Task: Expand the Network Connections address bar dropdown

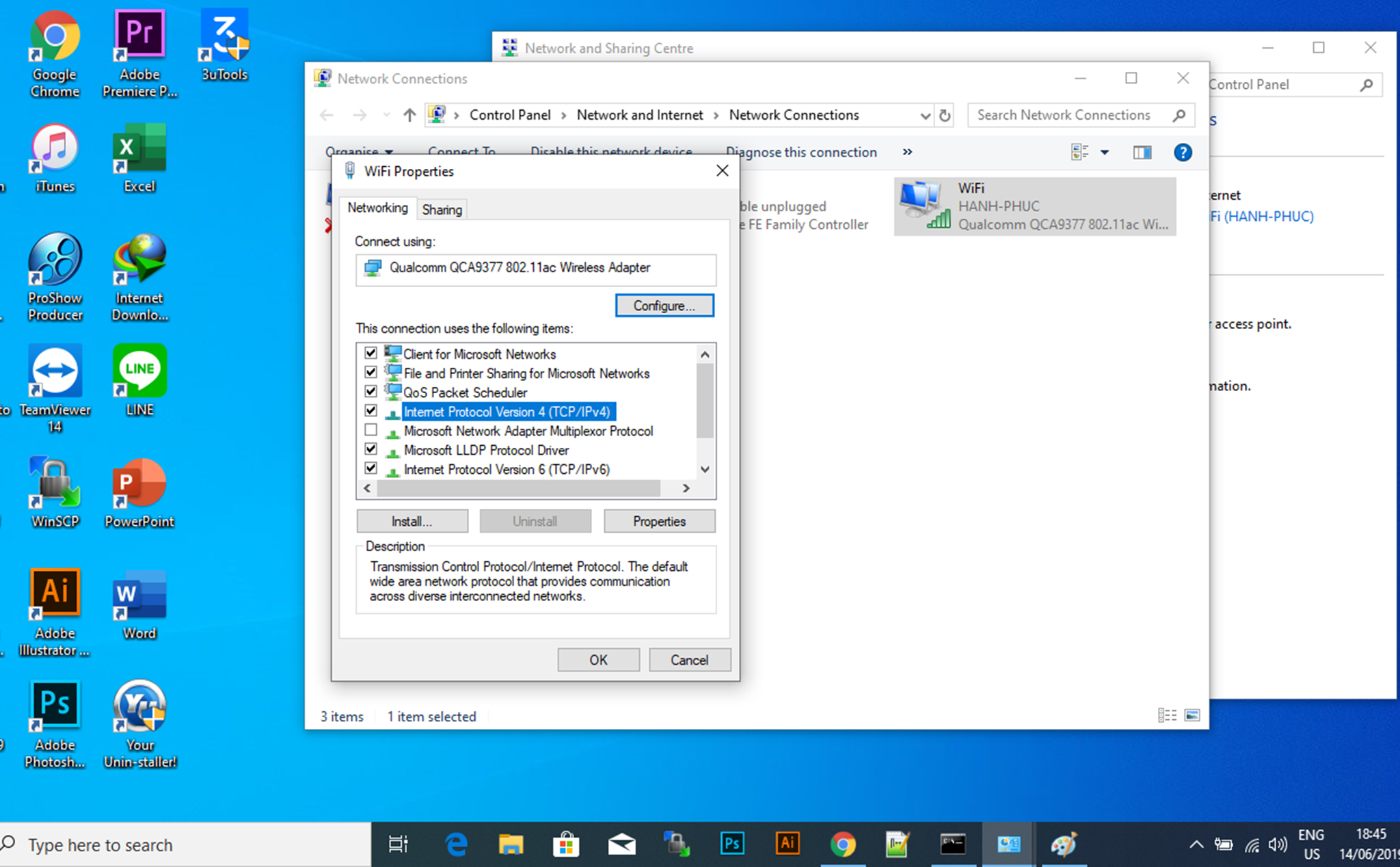Action: pos(921,114)
